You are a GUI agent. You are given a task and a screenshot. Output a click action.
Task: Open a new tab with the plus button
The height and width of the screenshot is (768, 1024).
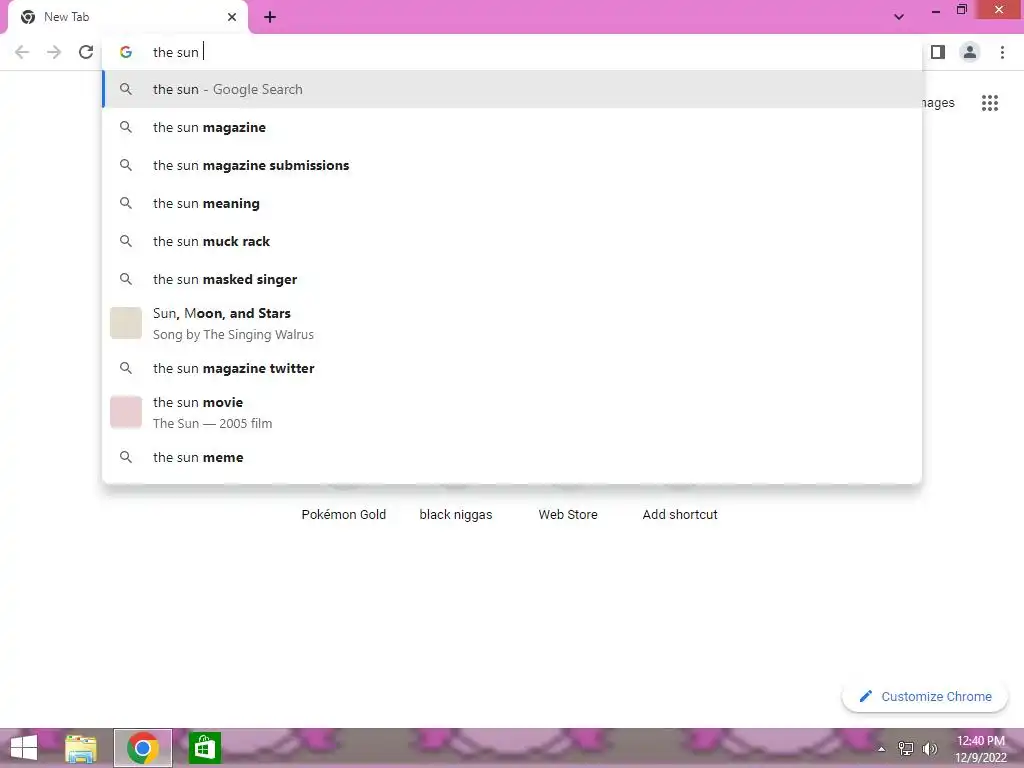coord(270,17)
